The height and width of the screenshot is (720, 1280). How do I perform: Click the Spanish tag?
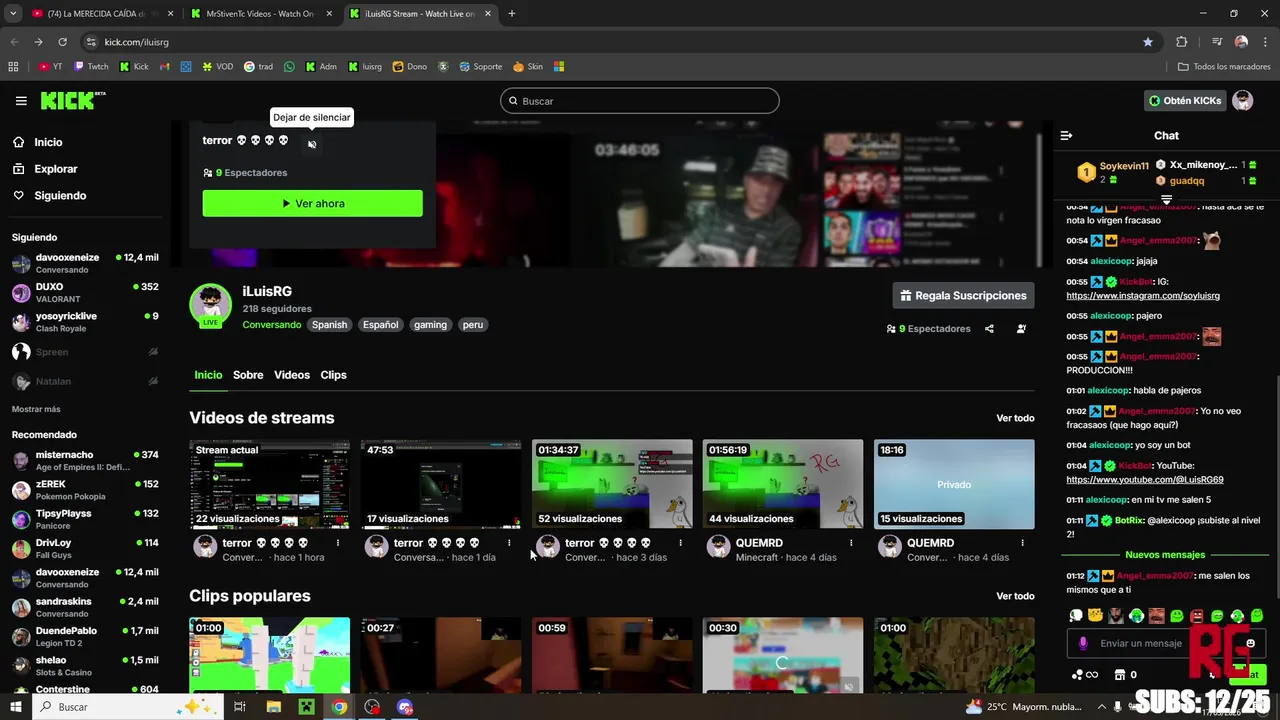pos(329,325)
